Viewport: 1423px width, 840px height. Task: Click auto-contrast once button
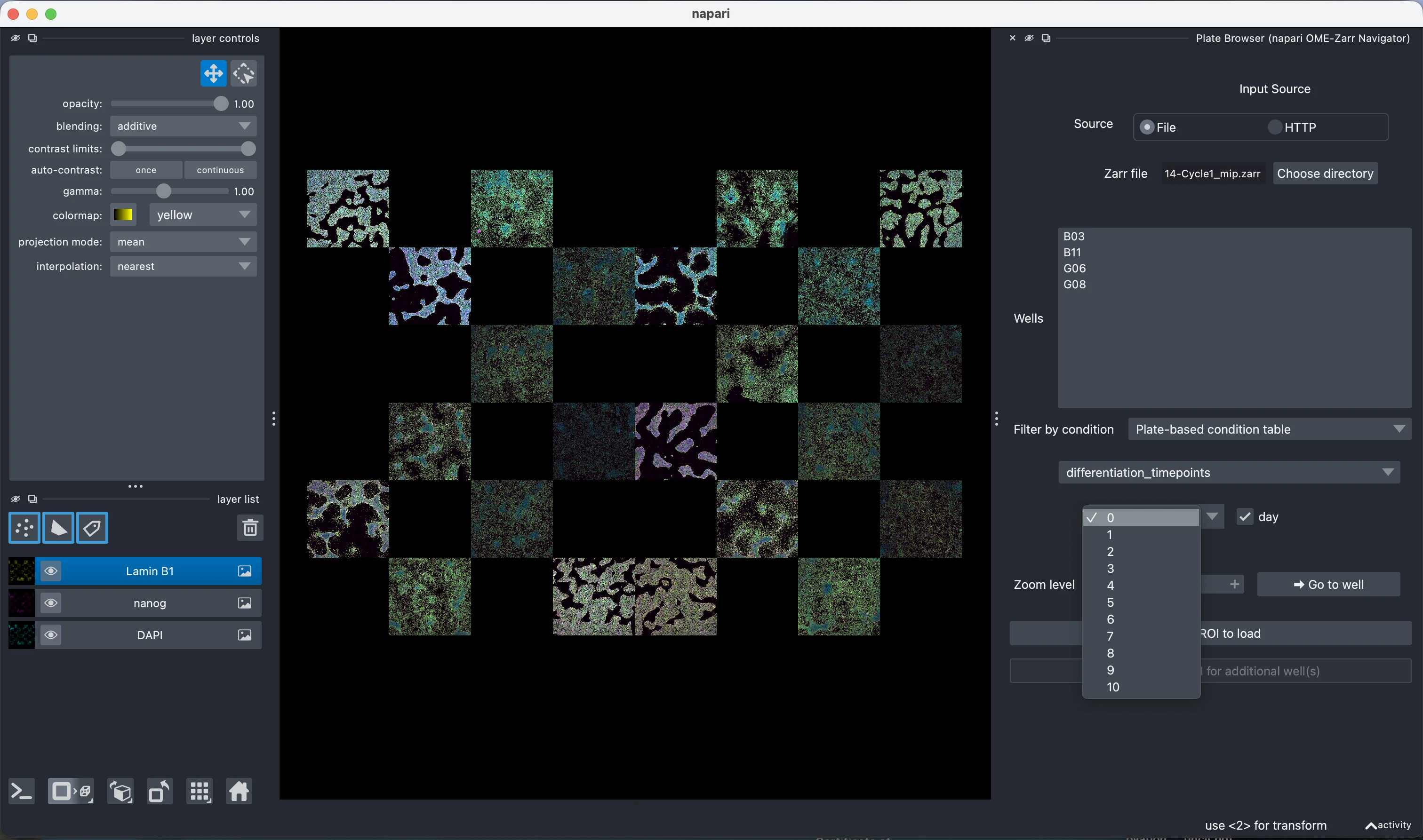click(x=146, y=170)
